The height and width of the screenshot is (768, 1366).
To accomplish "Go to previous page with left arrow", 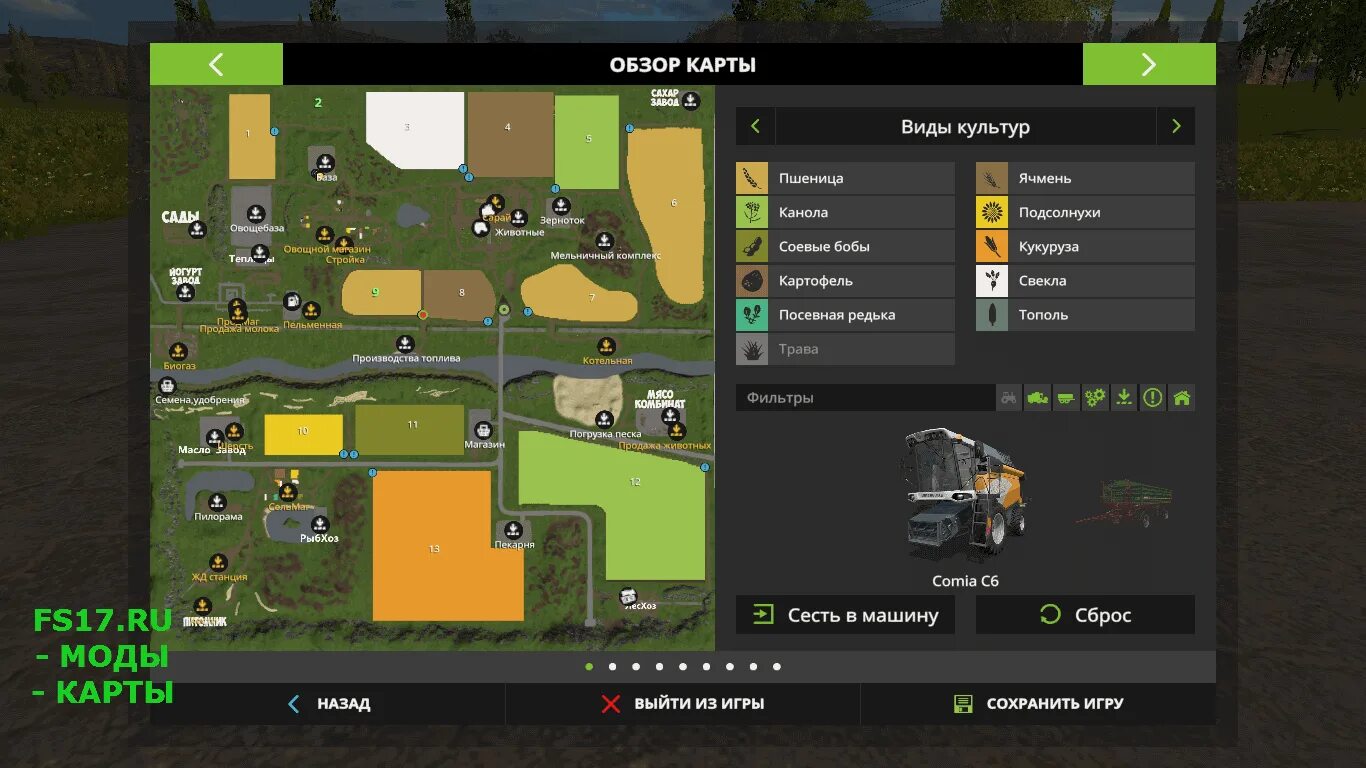I will [216, 64].
